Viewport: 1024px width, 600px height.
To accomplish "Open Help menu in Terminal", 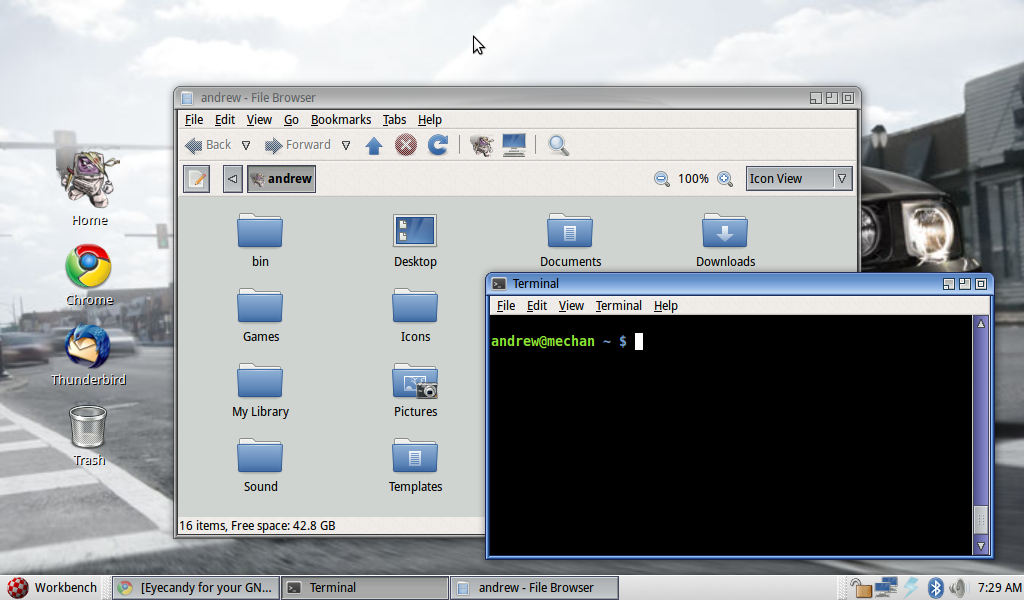I will [x=665, y=306].
